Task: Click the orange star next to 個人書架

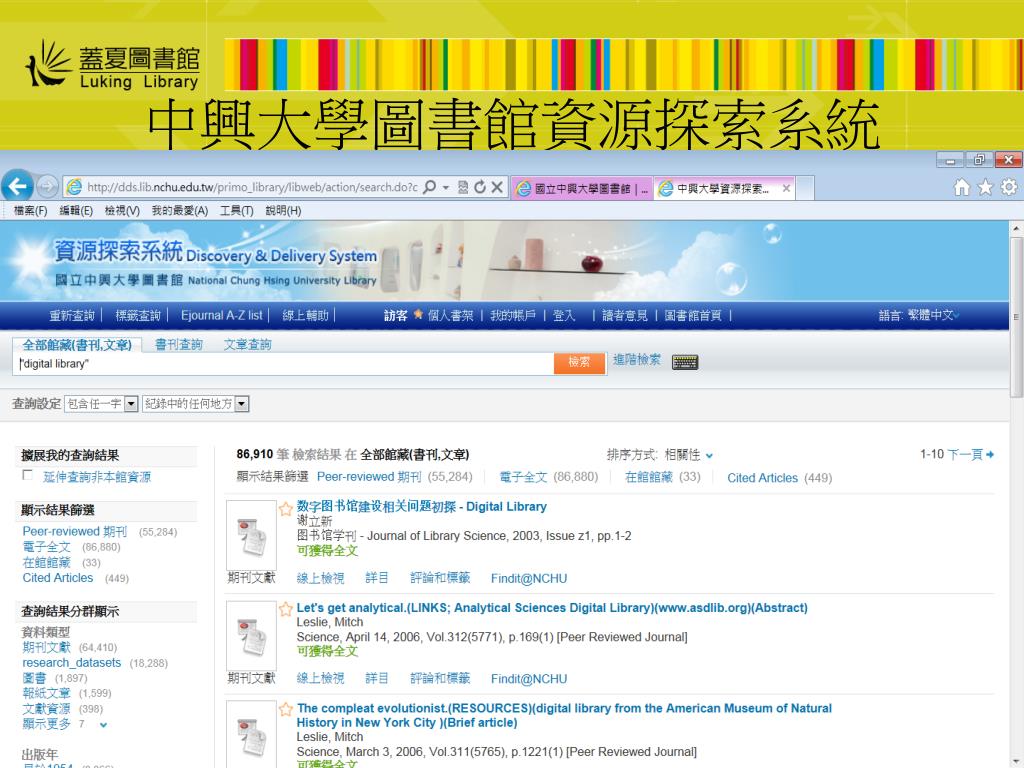Action: (x=418, y=314)
